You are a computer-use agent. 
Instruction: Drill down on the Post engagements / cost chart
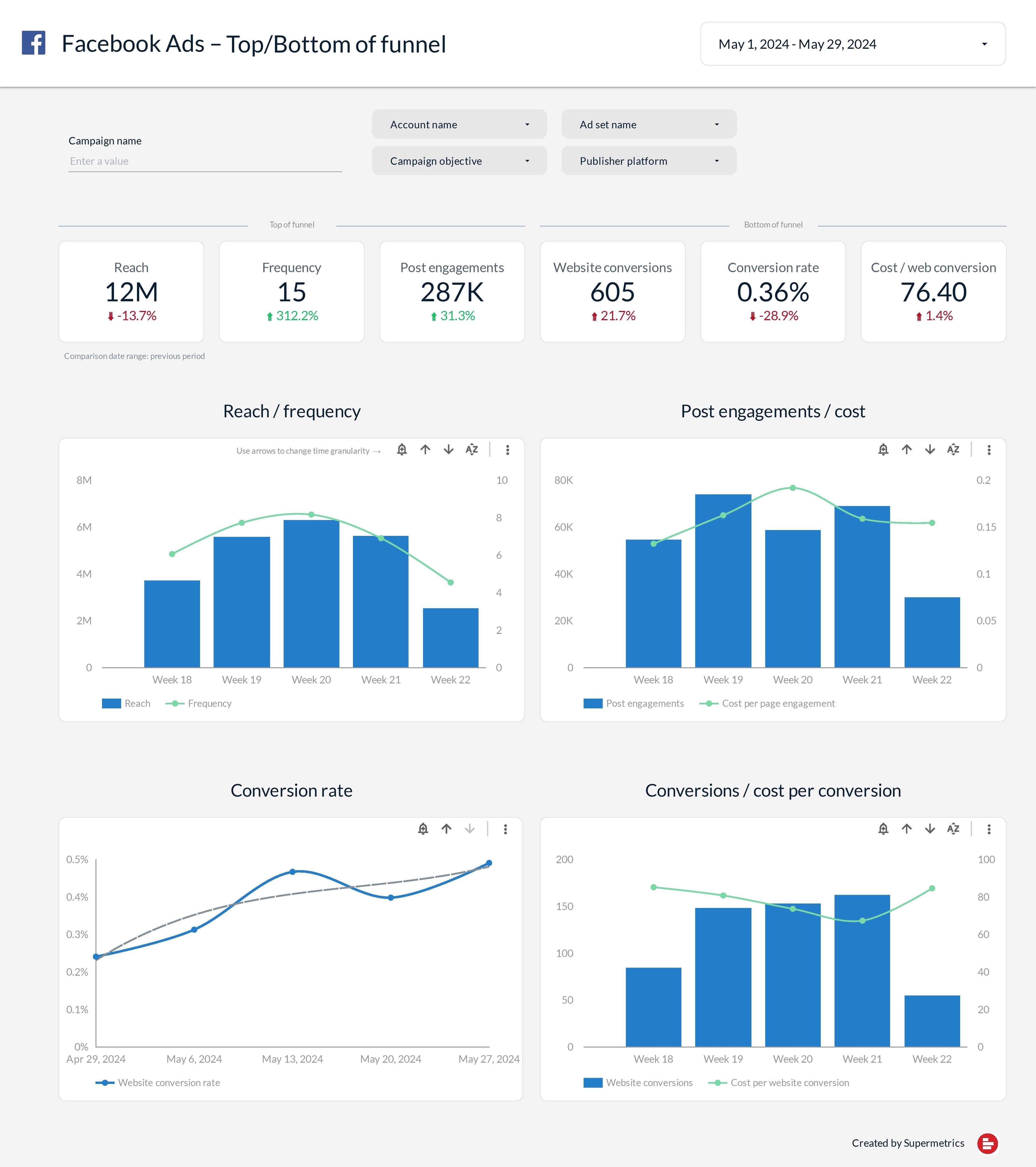tap(930, 450)
